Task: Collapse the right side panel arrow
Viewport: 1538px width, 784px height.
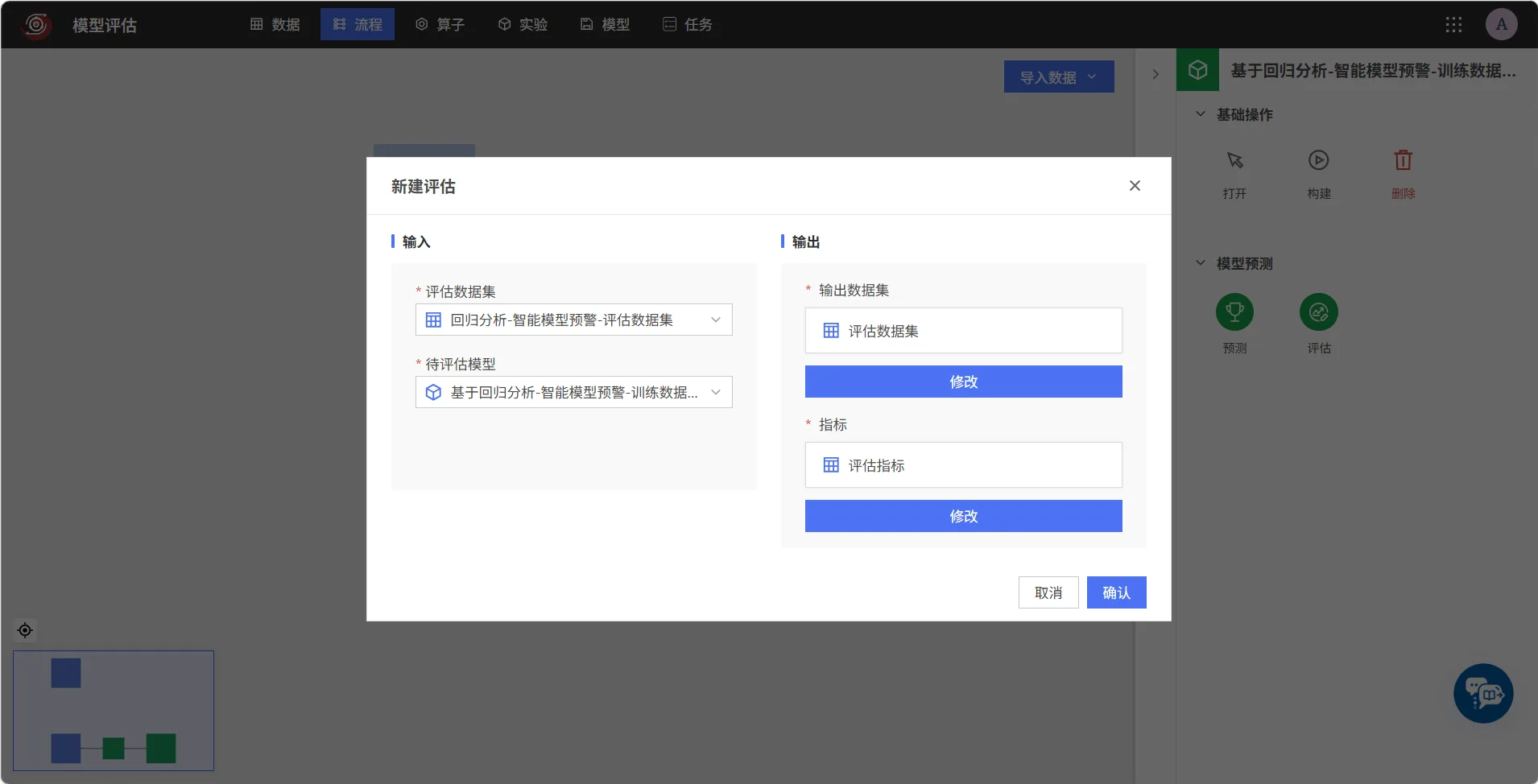Action: 1156,74
